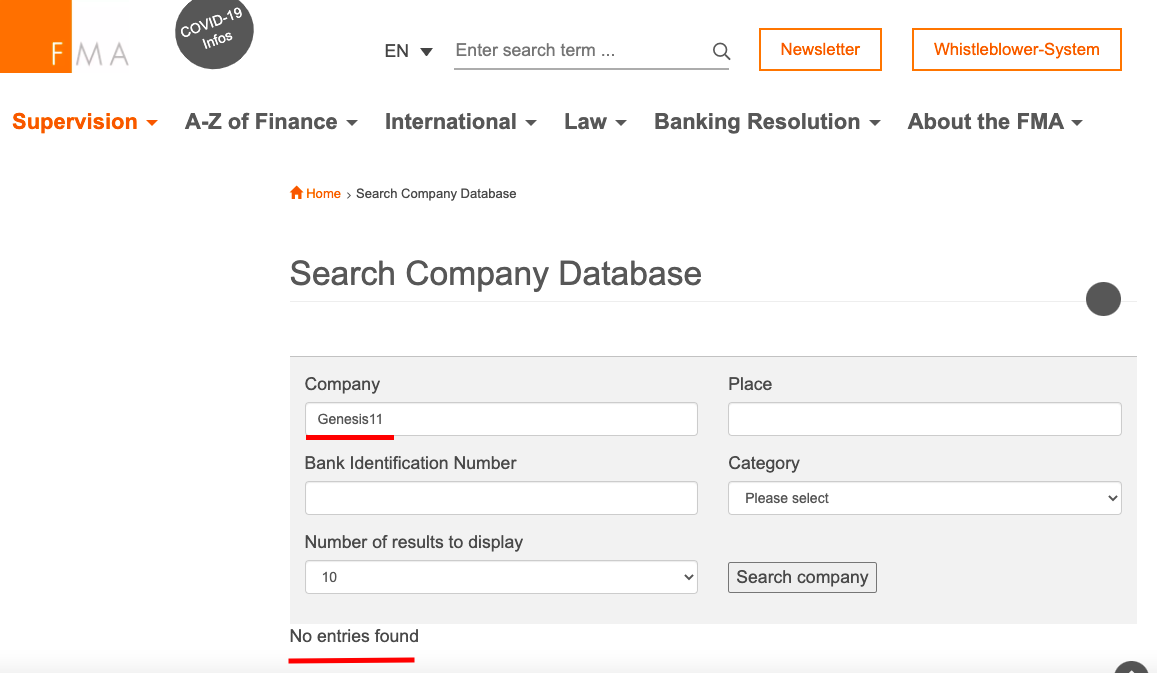Image resolution: width=1157 pixels, height=673 pixels.
Task: Open the Number of results dropdown
Action: [x=501, y=577]
